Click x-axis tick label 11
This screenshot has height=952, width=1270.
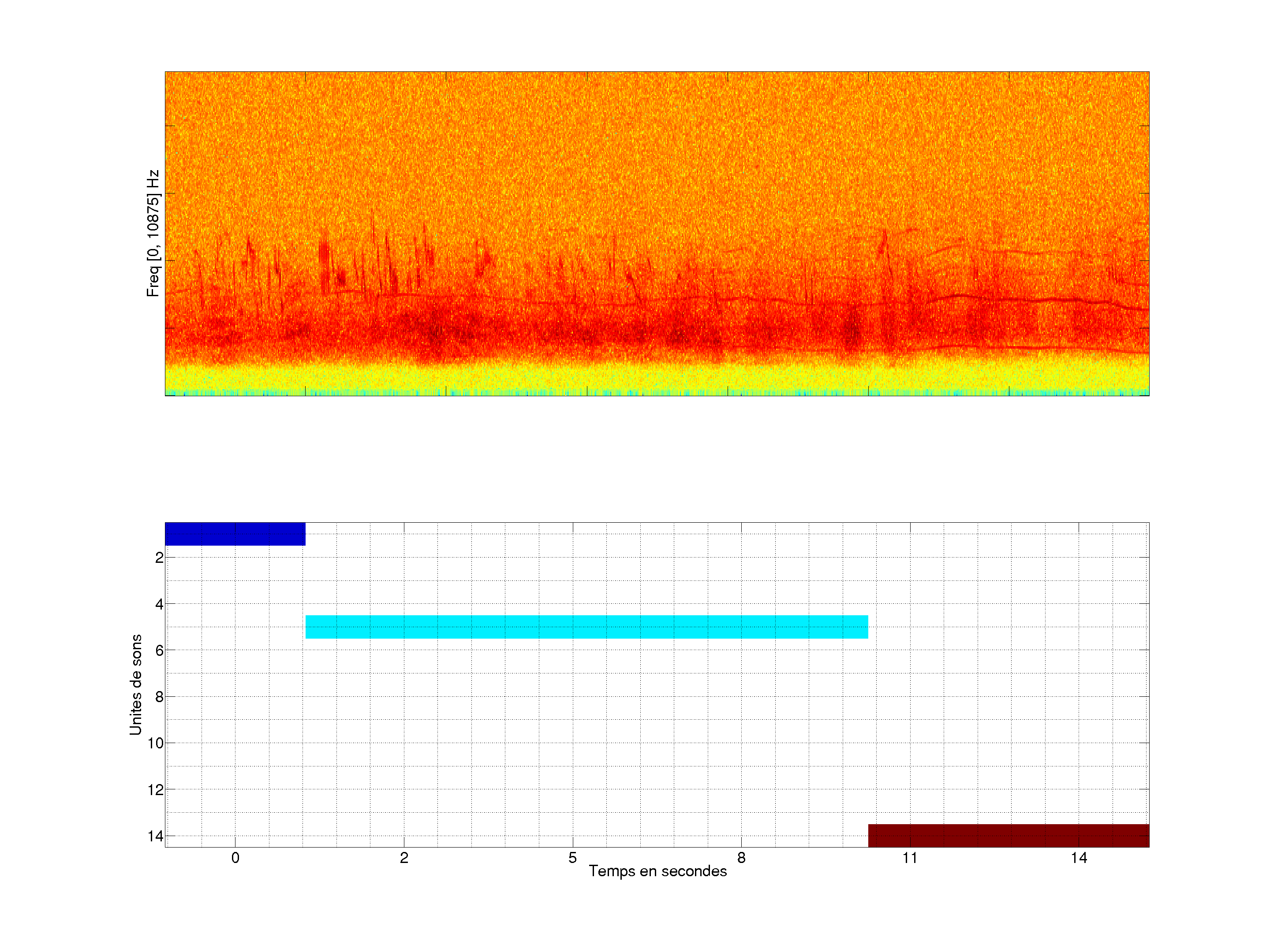[910, 858]
